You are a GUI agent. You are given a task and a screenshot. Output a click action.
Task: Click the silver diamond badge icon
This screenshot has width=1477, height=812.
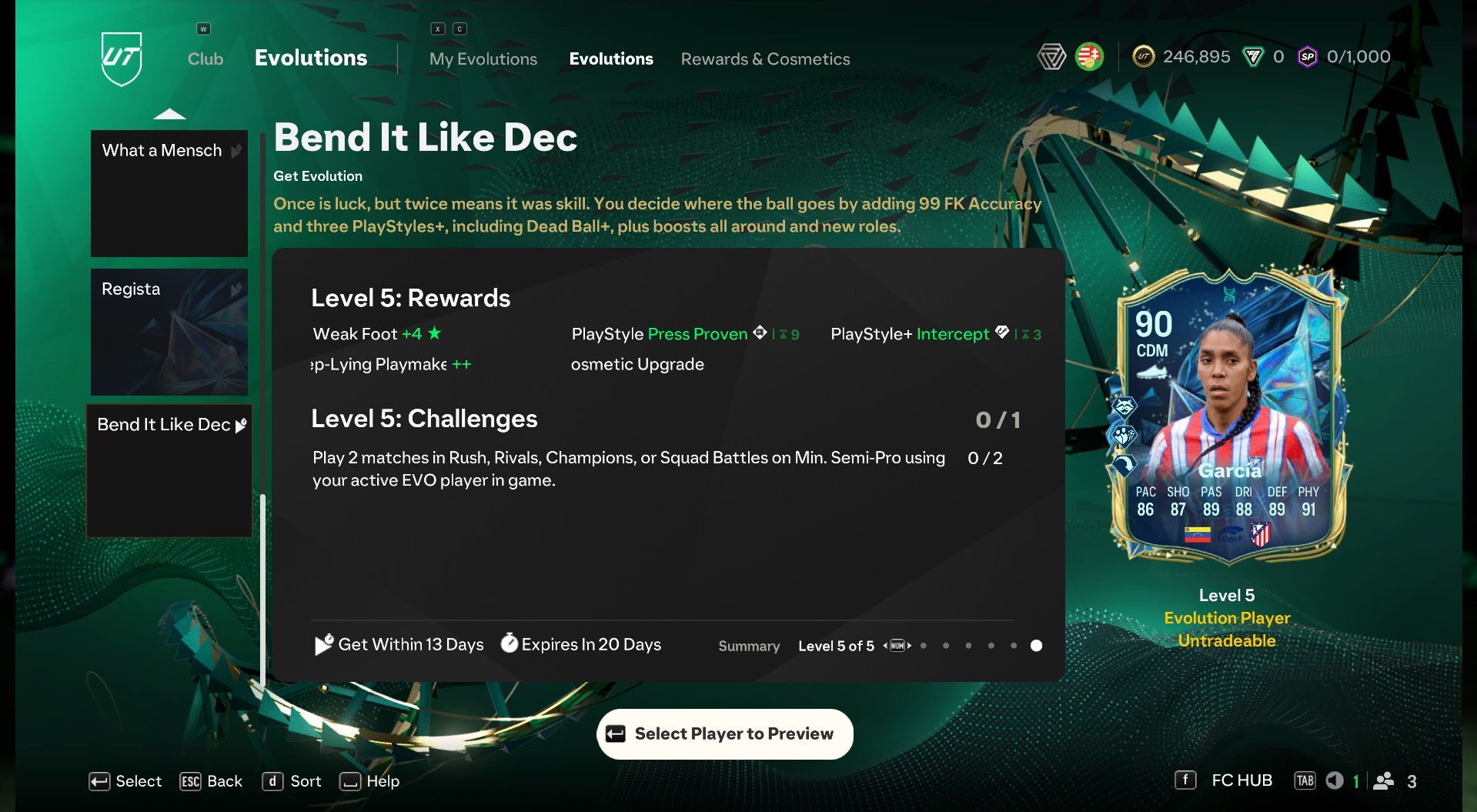click(x=1051, y=56)
